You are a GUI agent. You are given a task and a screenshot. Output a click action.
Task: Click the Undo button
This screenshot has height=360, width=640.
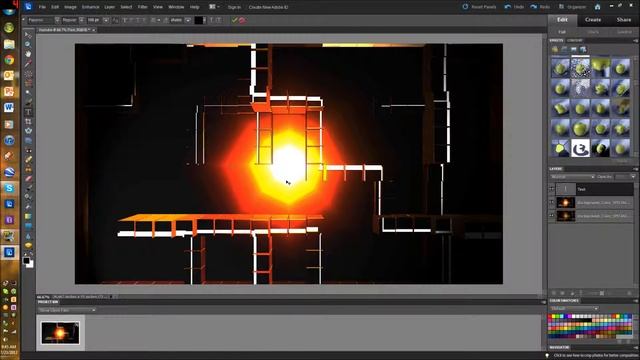[x=514, y=7]
